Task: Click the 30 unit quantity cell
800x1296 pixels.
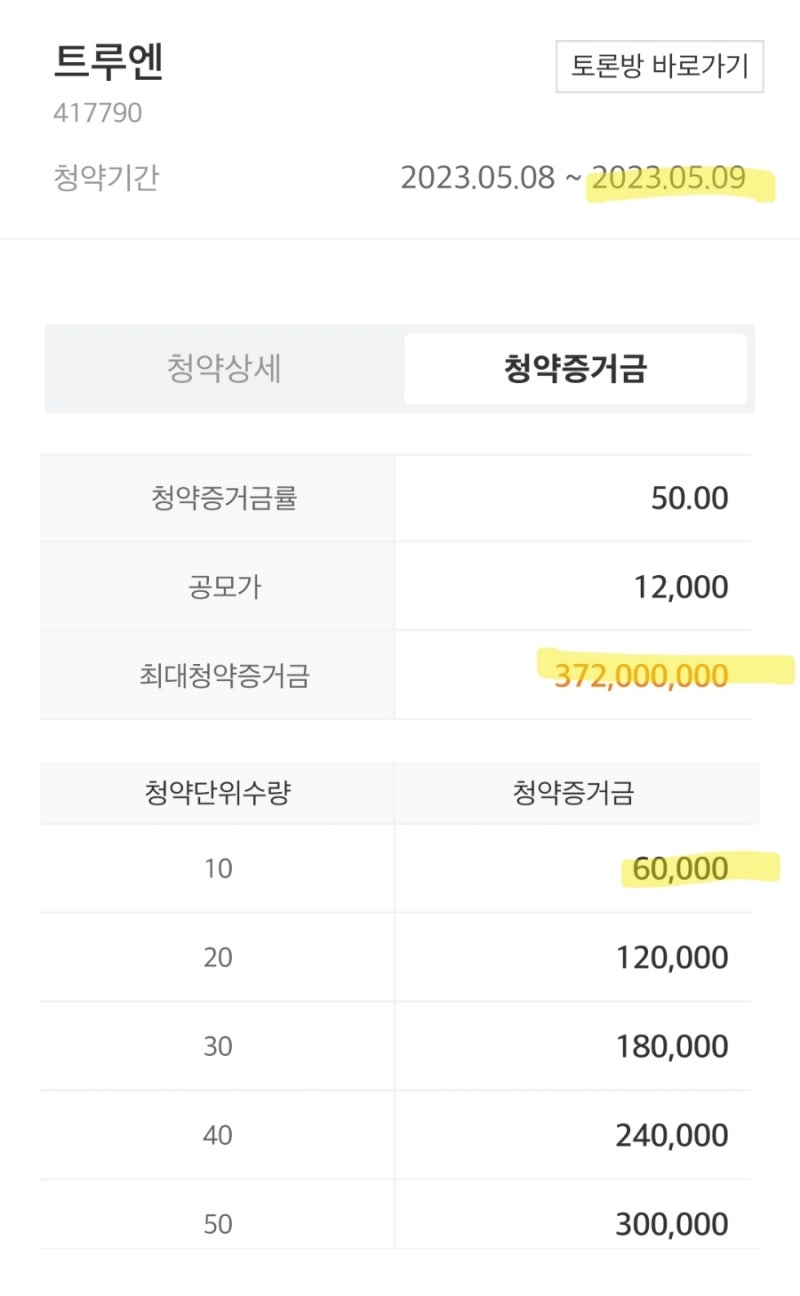Action: [x=217, y=1046]
